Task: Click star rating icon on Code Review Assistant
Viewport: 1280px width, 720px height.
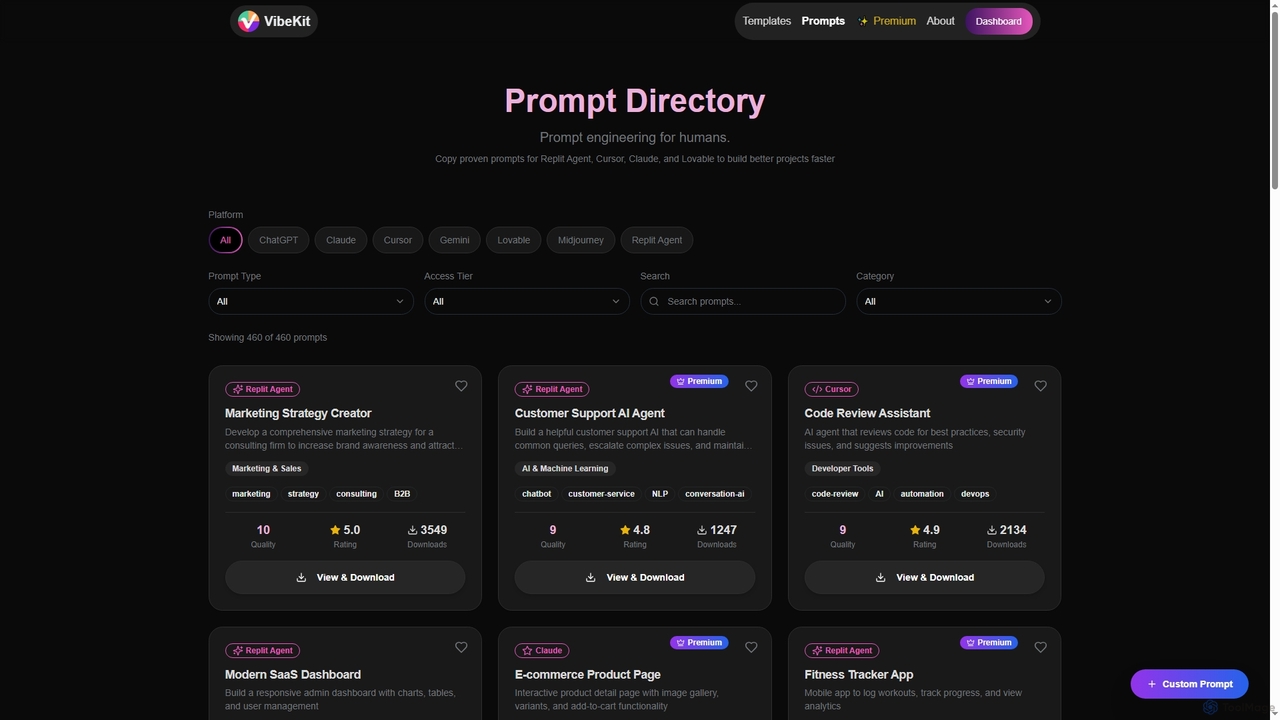Action: click(x=915, y=530)
